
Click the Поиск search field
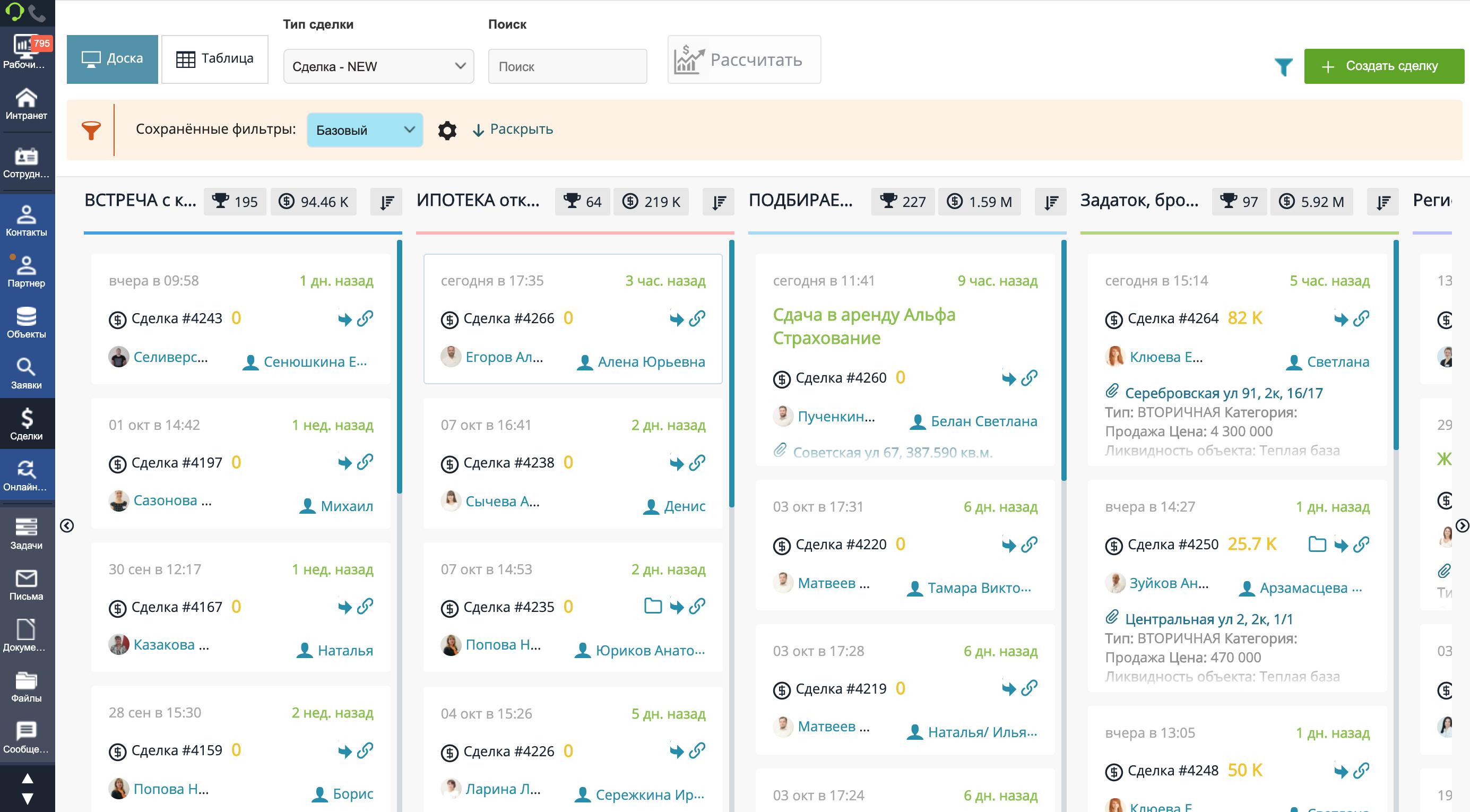[568, 67]
